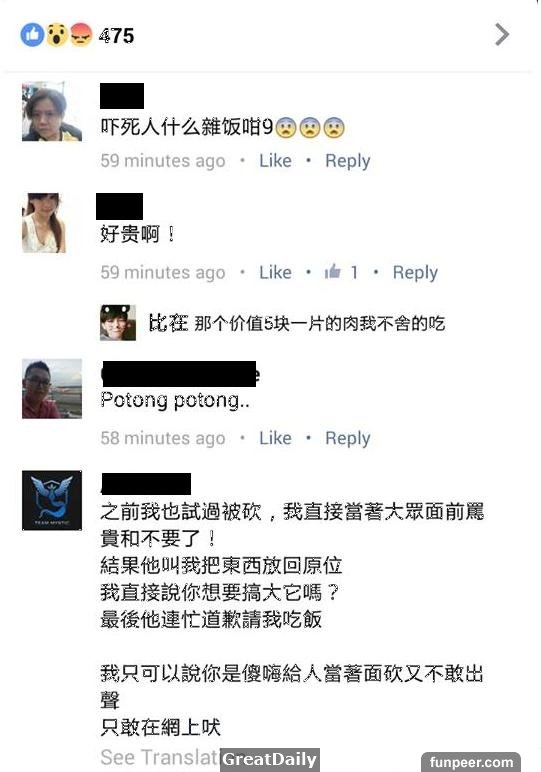The image size is (541, 772).
Task: Click the Angry reaction emoji
Action: coord(81,35)
